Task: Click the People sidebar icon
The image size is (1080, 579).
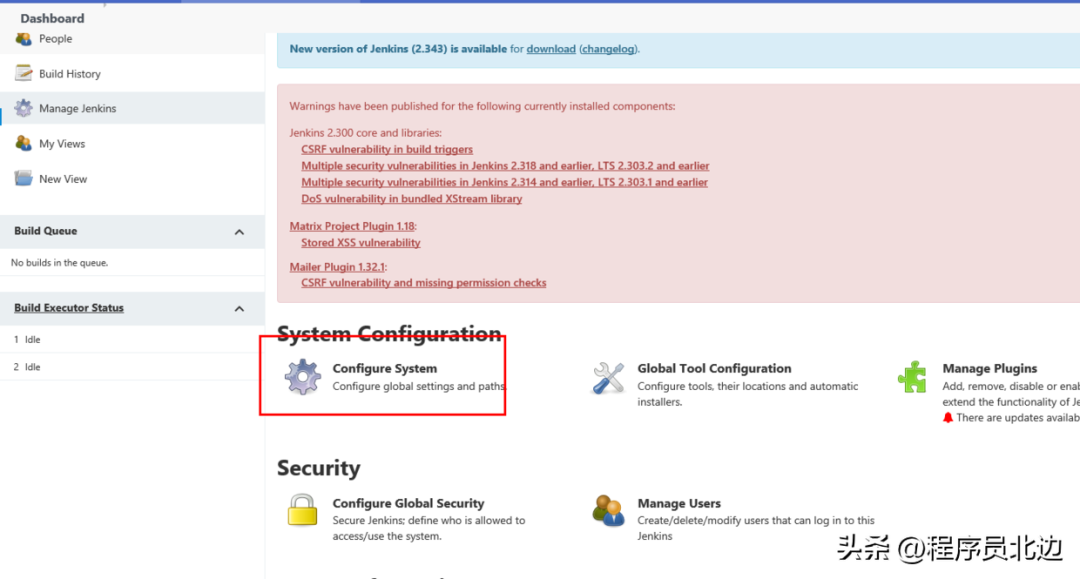Action: coord(23,39)
